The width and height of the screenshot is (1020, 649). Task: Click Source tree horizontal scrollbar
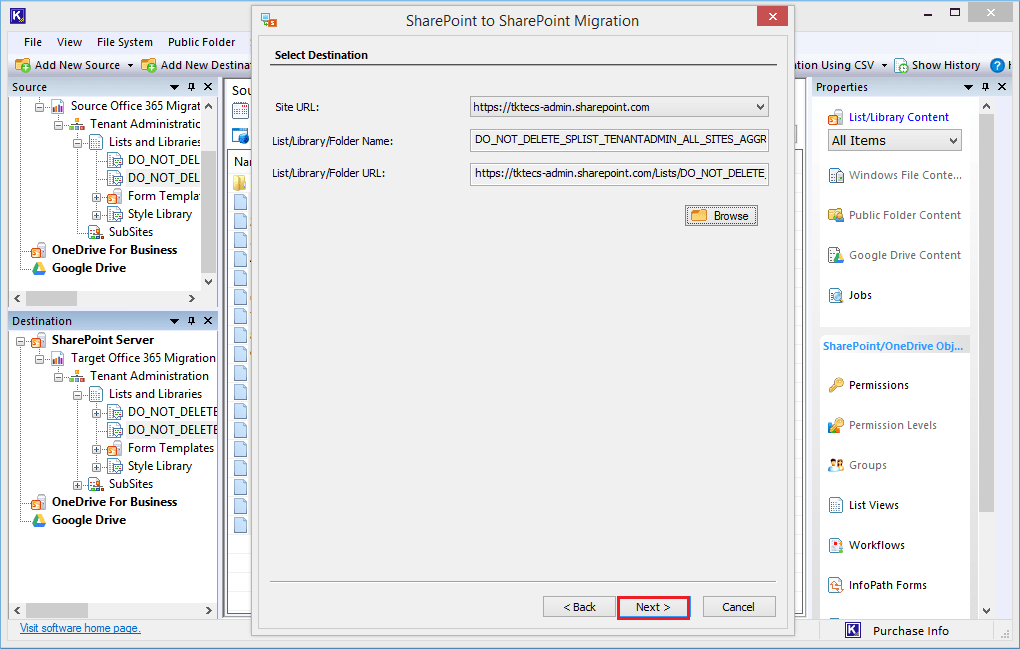click(51, 298)
